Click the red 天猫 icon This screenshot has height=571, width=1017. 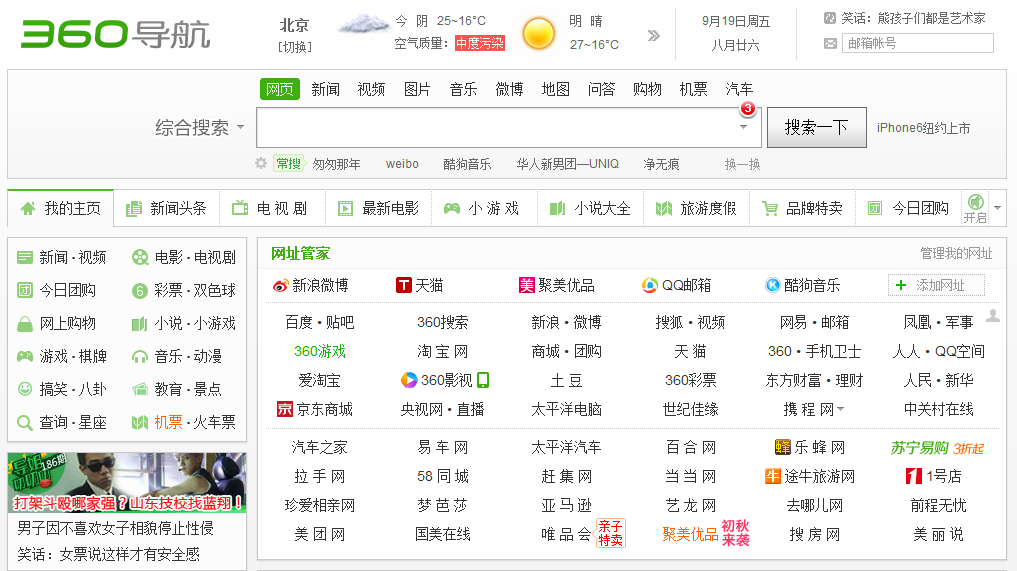404,286
